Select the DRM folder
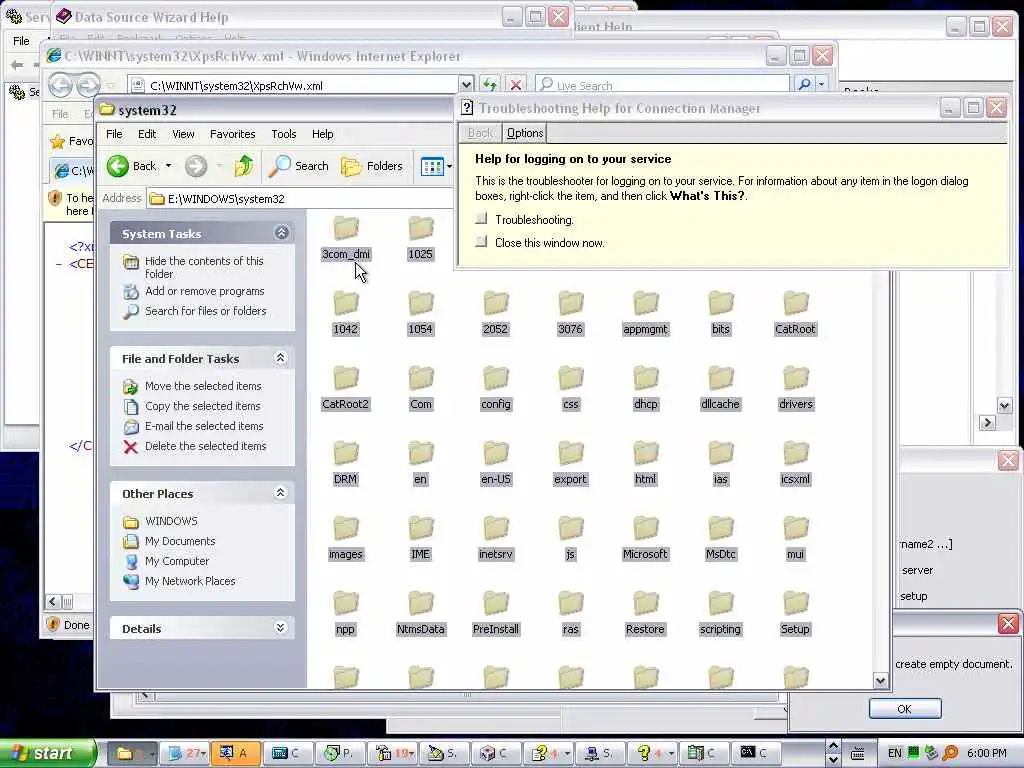Screen dimensions: 1024x768 coord(345,464)
